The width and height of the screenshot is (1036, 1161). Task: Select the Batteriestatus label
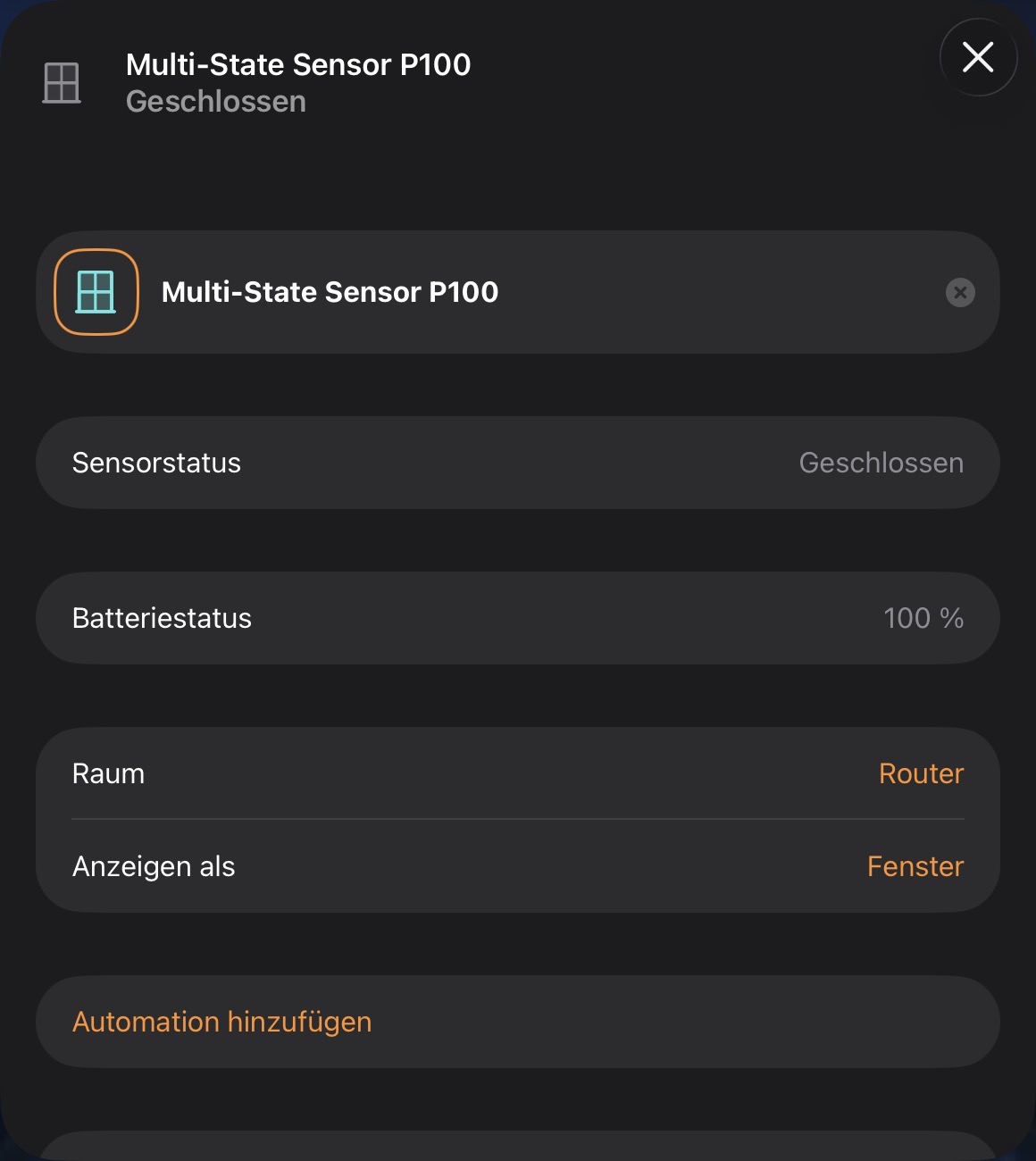coord(162,618)
